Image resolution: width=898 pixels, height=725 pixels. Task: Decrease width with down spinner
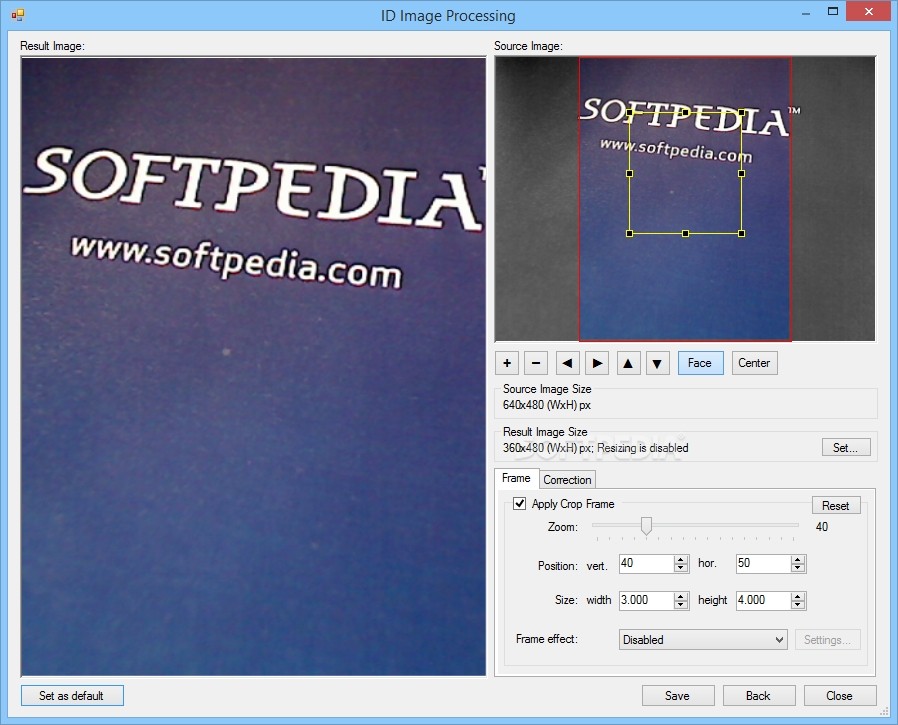pyautogui.click(x=680, y=604)
